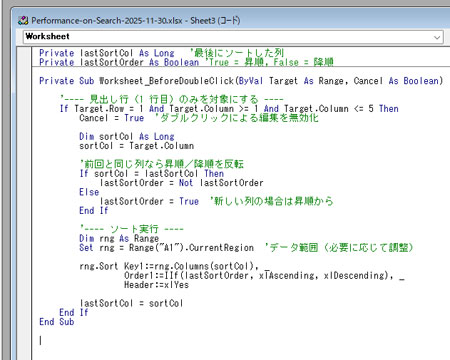Click the dropdown arrow of Worksheet combo box
This screenshot has width=450, height=360.
pos(437,37)
